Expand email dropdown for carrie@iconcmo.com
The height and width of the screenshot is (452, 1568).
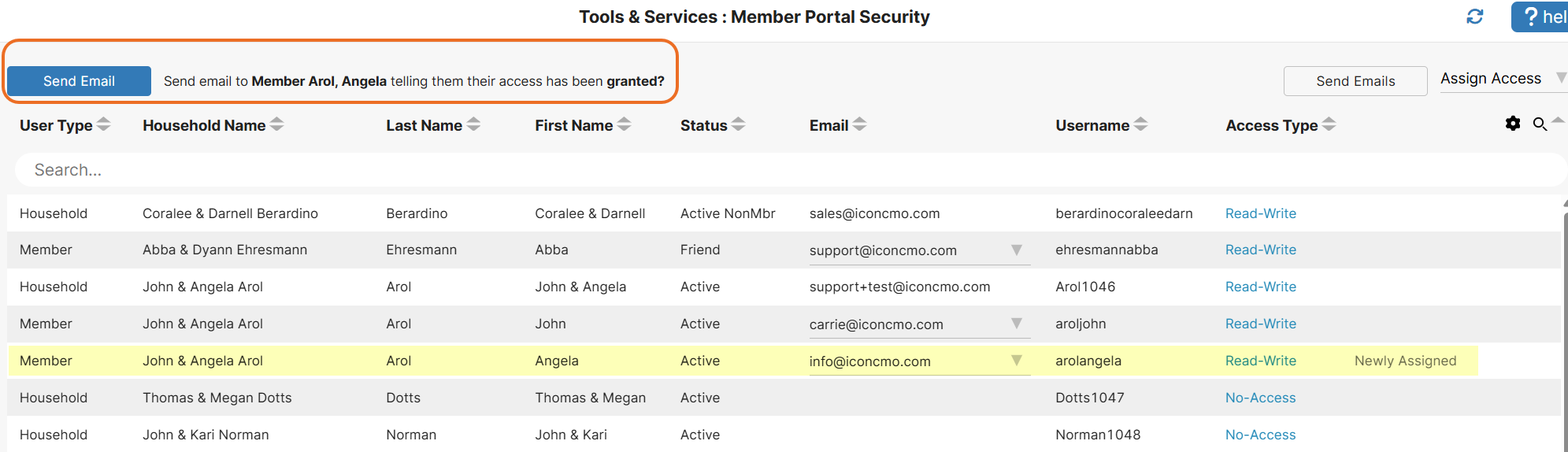(1017, 324)
